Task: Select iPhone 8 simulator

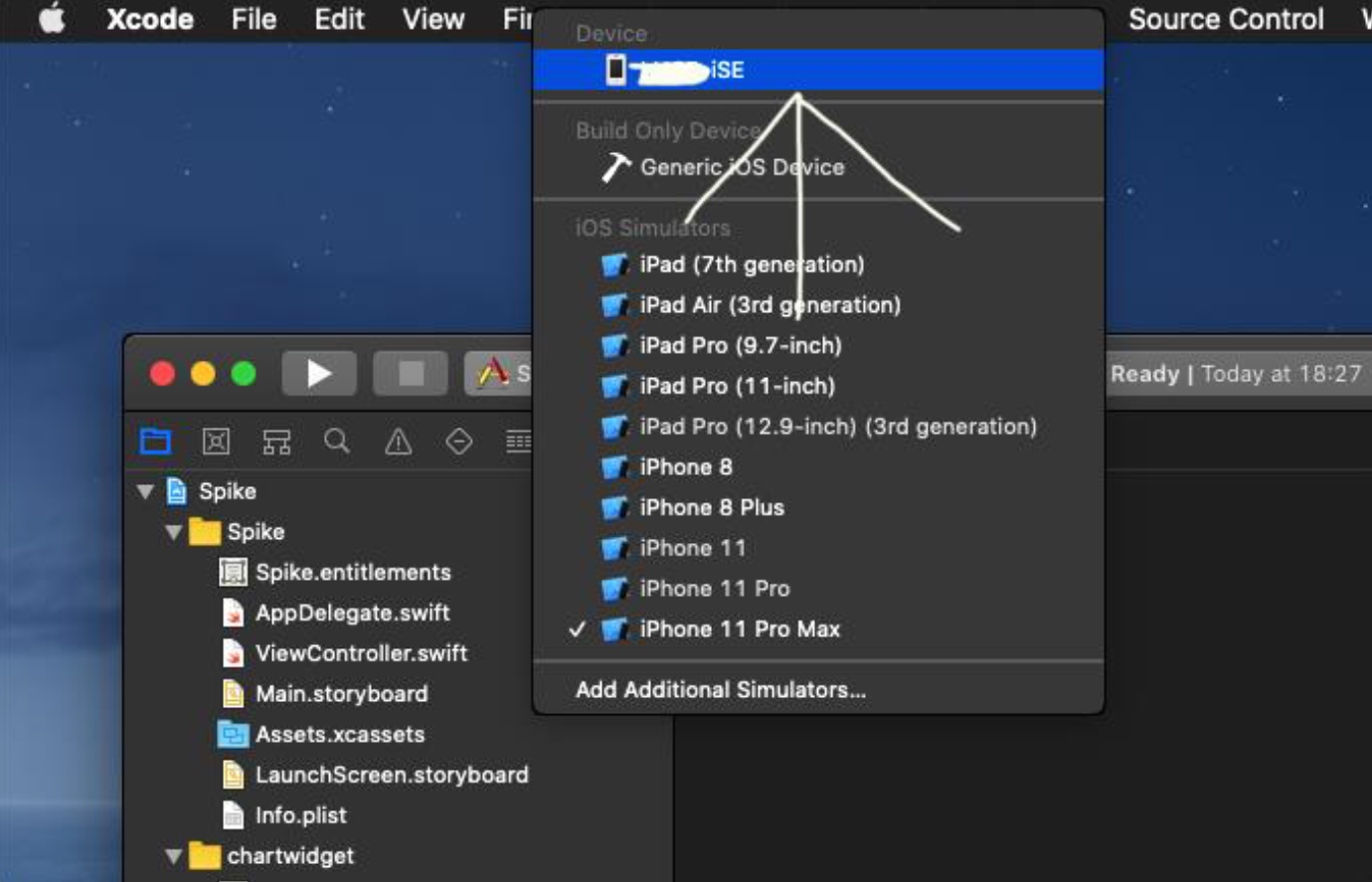Action: point(818,467)
